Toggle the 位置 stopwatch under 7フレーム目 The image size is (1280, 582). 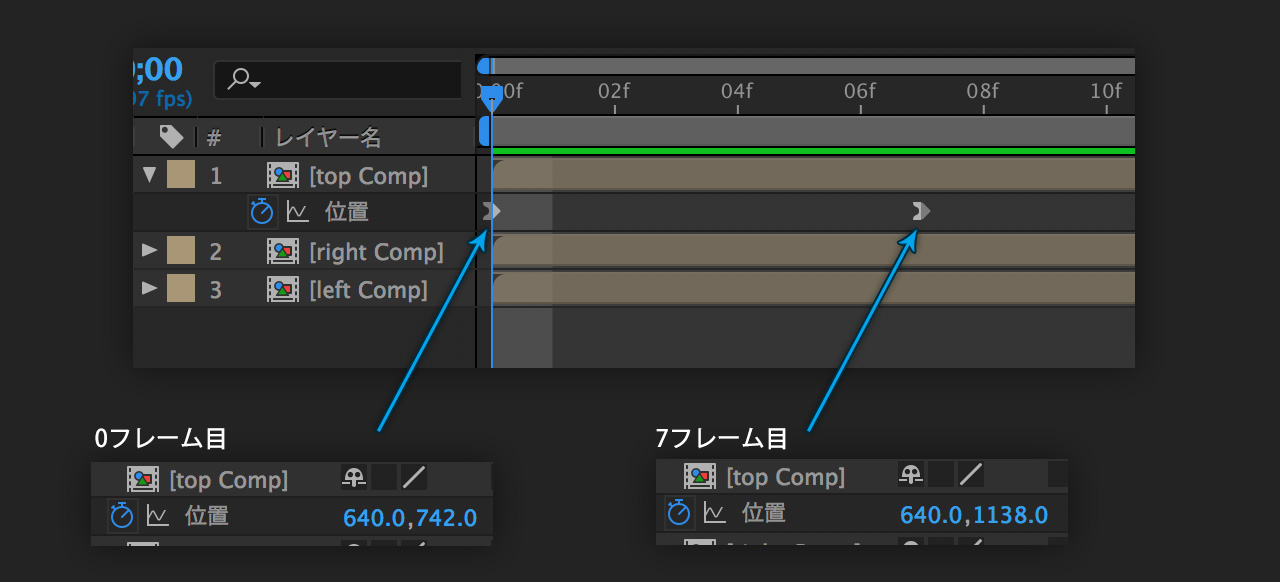click(x=679, y=513)
